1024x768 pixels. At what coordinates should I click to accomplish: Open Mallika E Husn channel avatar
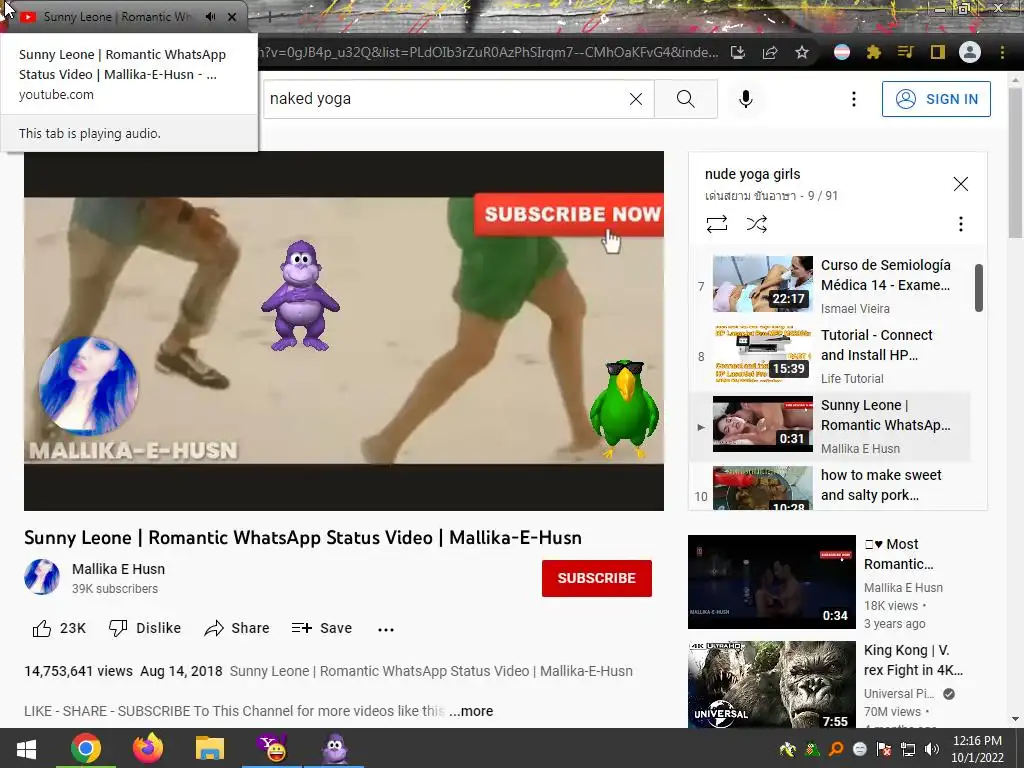42,577
